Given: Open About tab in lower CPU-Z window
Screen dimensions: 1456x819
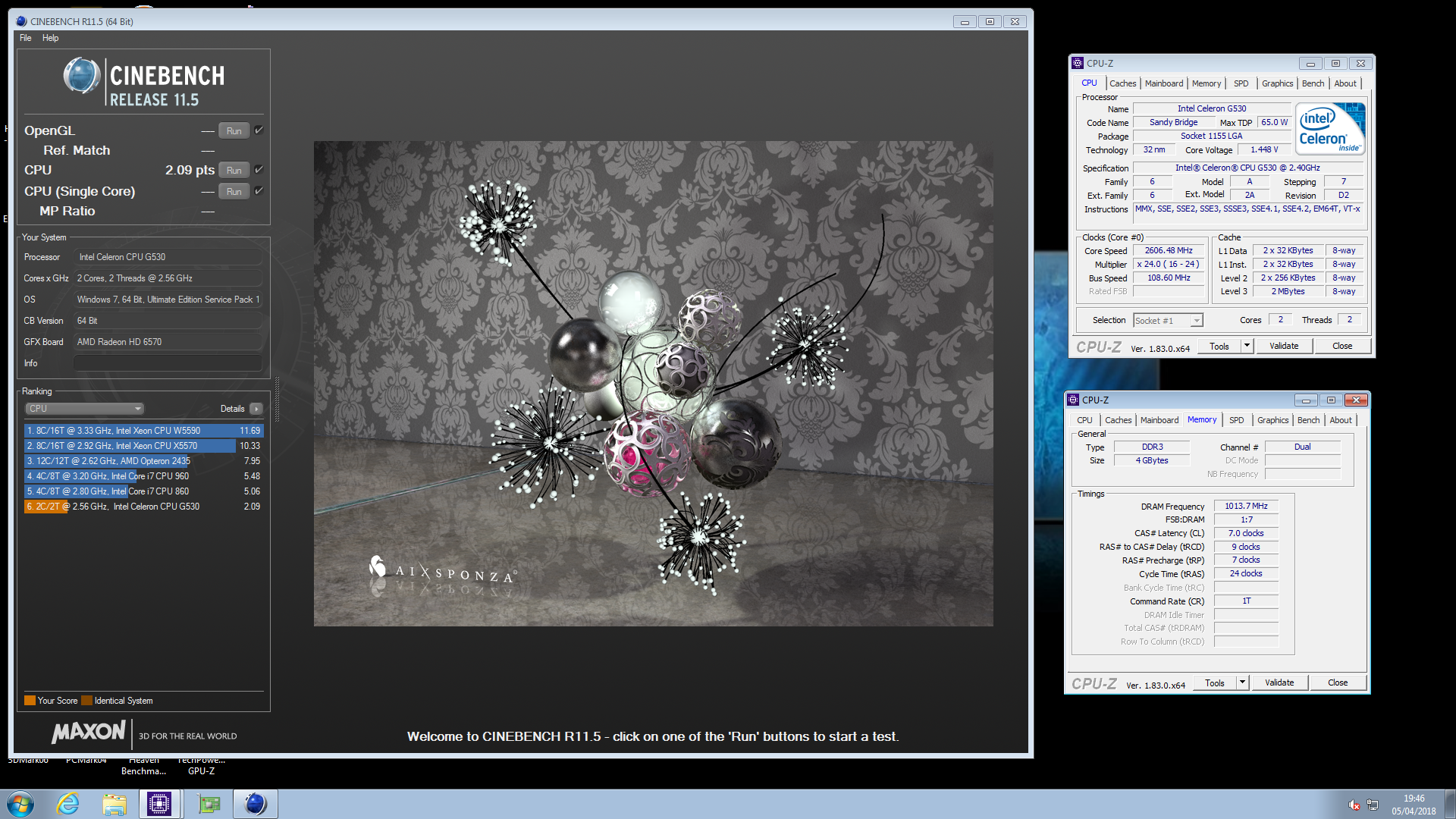Looking at the screenshot, I should tap(1341, 420).
